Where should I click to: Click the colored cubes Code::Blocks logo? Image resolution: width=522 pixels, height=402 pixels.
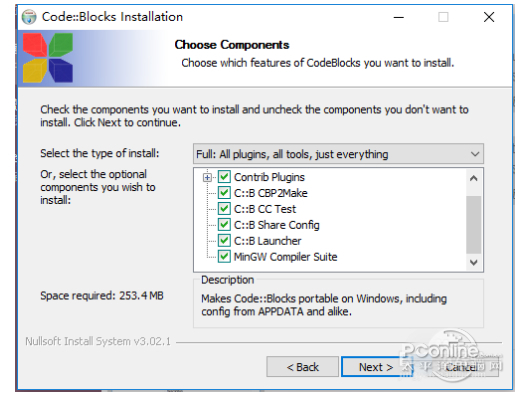coord(48,58)
